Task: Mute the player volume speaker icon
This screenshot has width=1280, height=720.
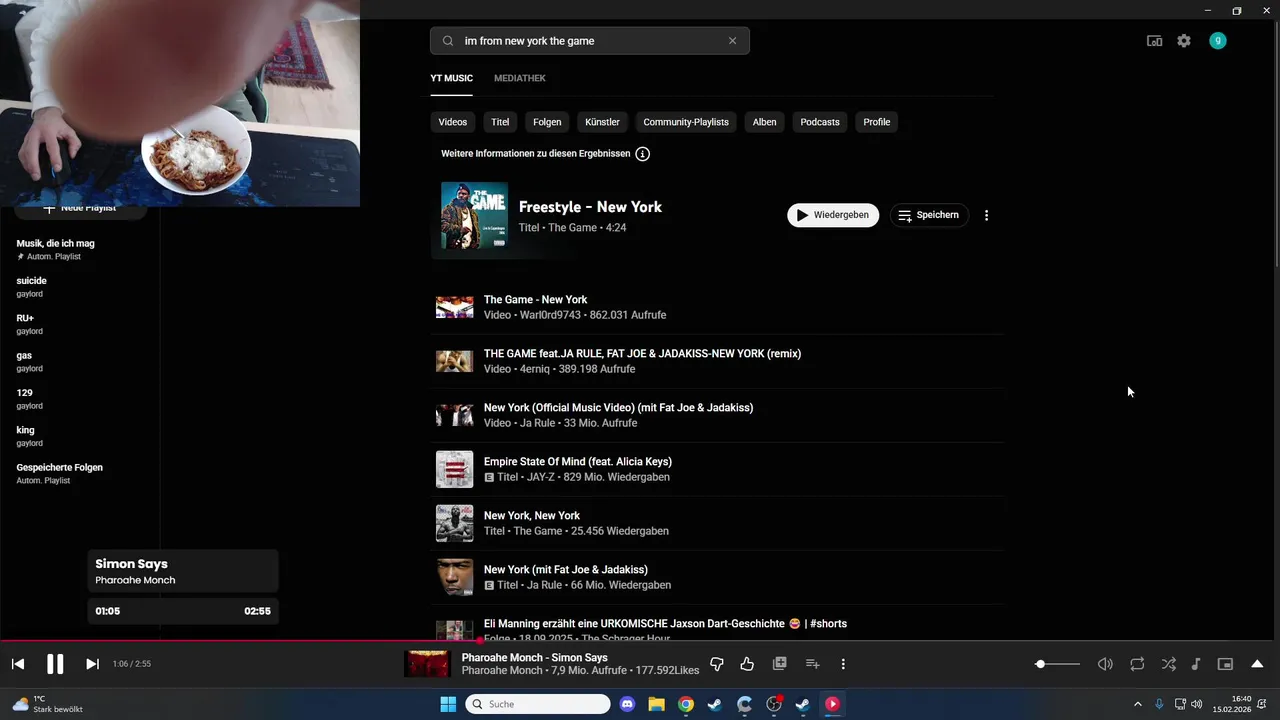Action: click(1105, 664)
